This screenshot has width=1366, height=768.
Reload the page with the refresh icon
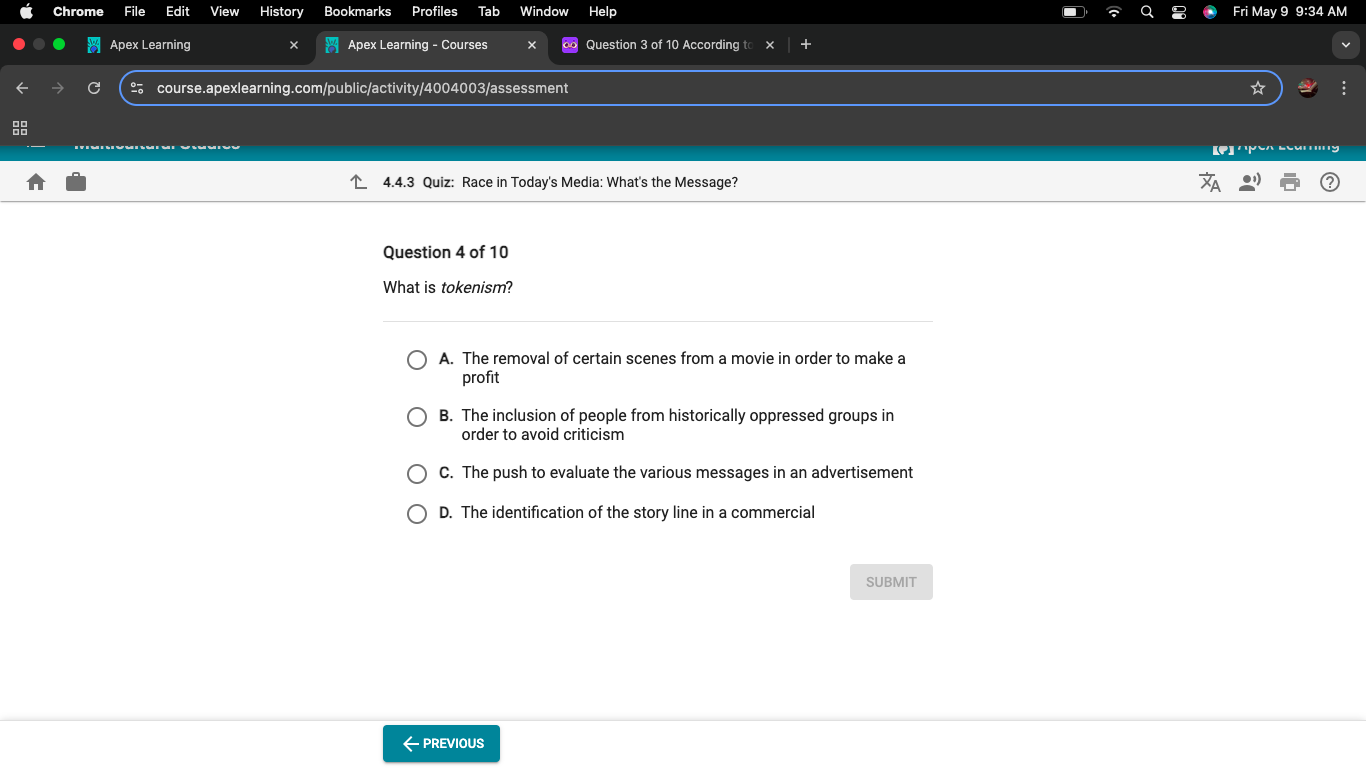(94, 88)
